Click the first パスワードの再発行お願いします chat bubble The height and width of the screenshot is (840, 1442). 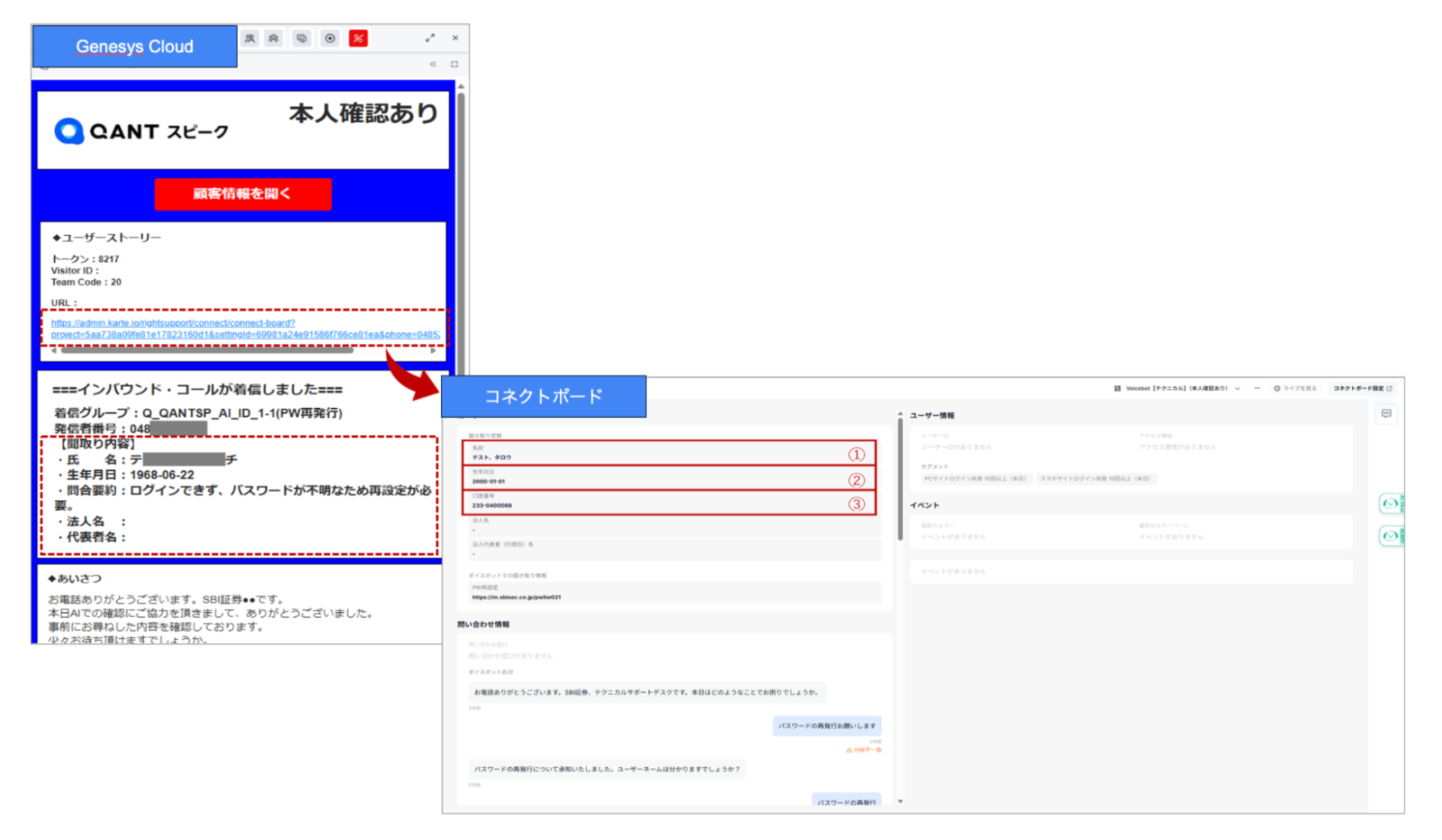(x=827, y=726)
